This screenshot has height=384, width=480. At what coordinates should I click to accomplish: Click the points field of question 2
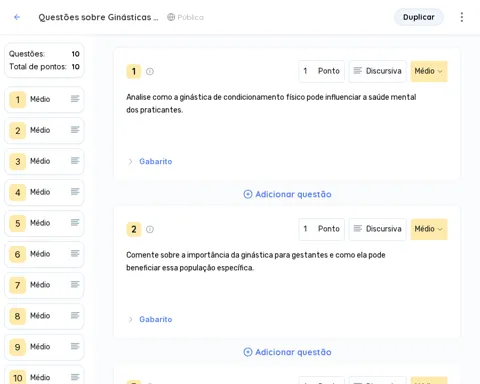click(x=322, y=229)
